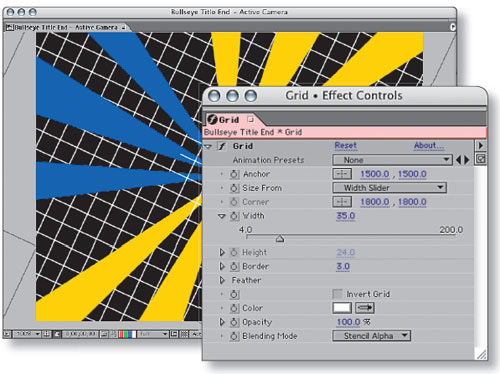Click the Blending Mode stopwatch icon

click(x=234, y=336)
